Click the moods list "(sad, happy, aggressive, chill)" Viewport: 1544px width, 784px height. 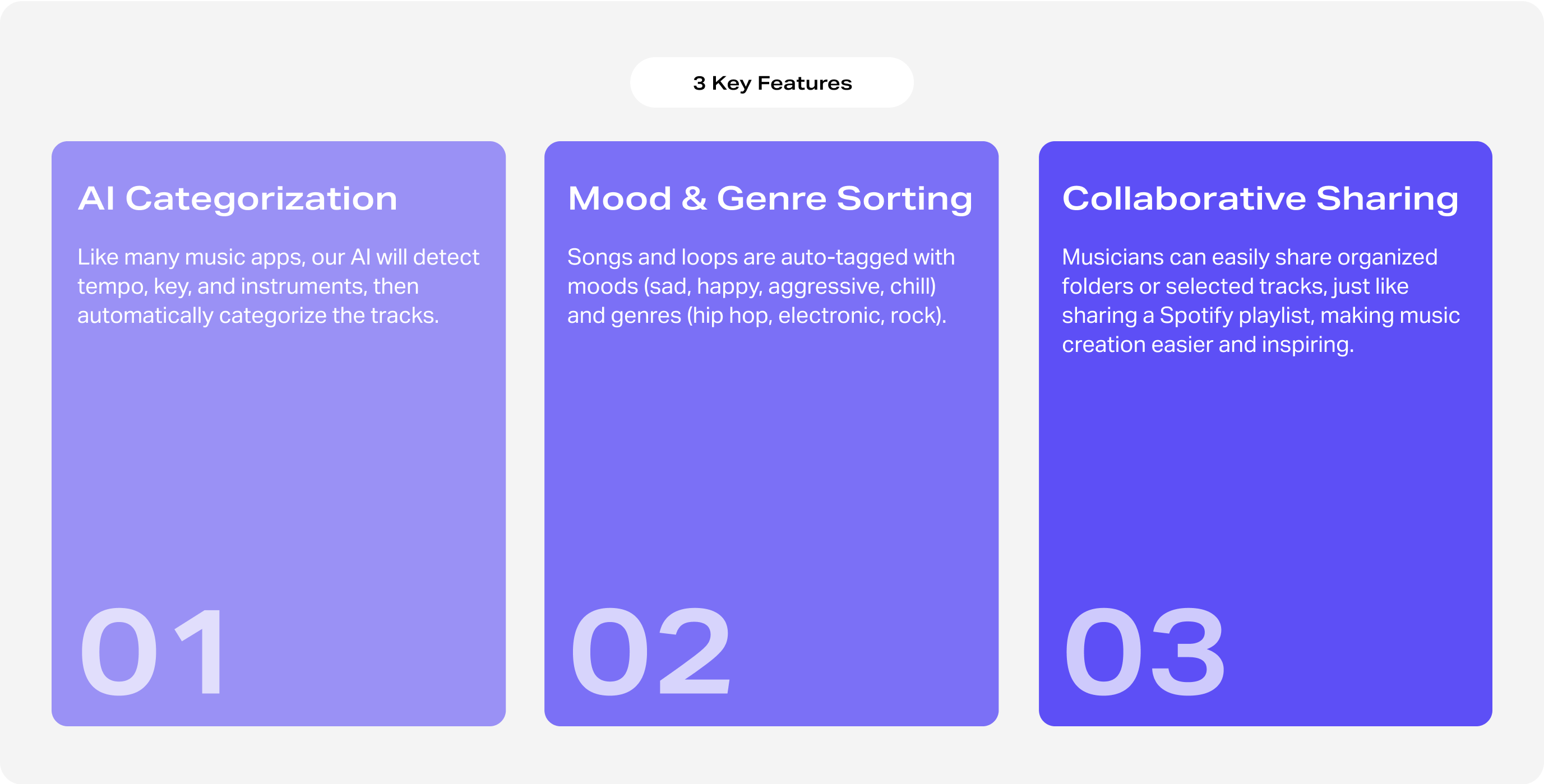point(790,286)
